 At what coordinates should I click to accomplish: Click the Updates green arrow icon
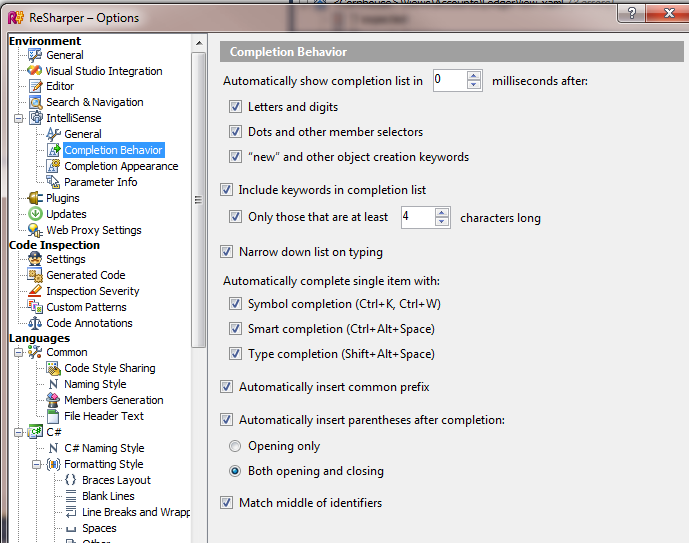[x=35, y=214]
